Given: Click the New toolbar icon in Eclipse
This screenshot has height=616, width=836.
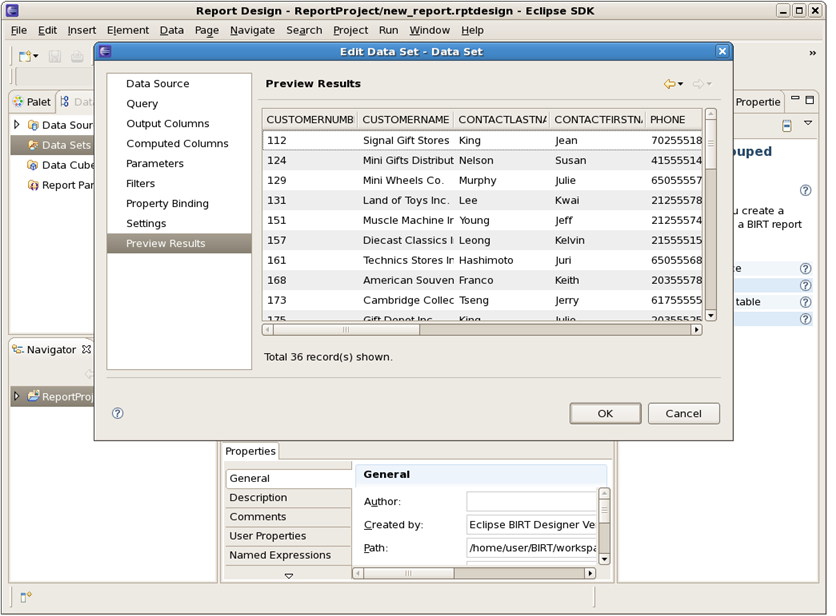Looking at the screenshot, I should click(x=25, y=56).
